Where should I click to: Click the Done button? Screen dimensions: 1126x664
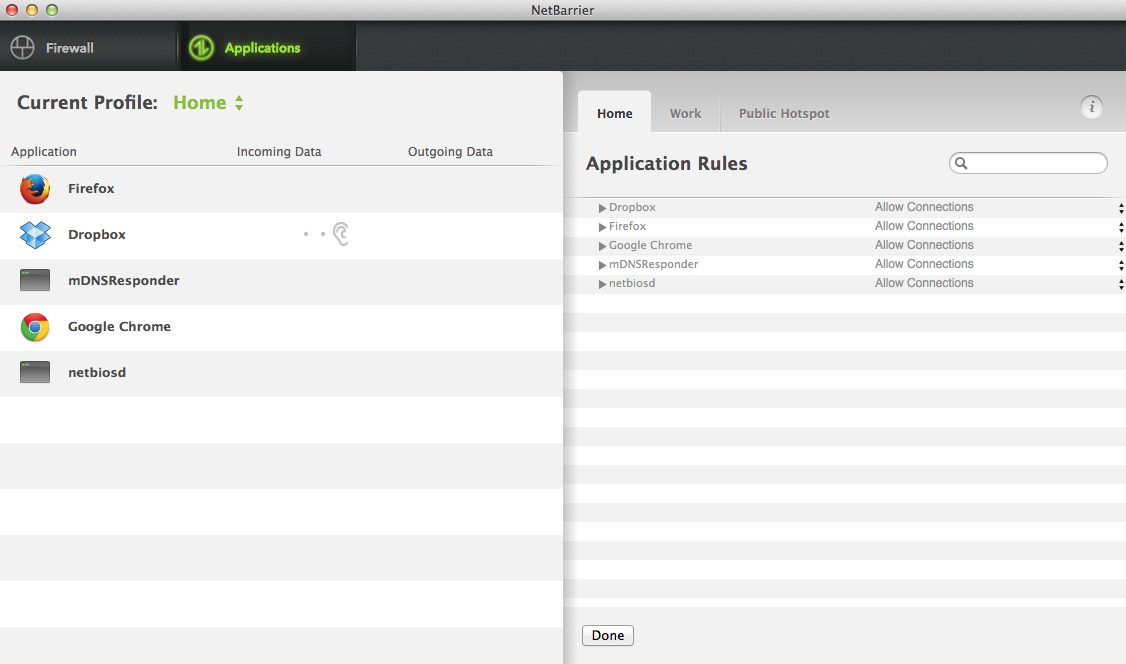pyautogui.click(x=608, y=635)
